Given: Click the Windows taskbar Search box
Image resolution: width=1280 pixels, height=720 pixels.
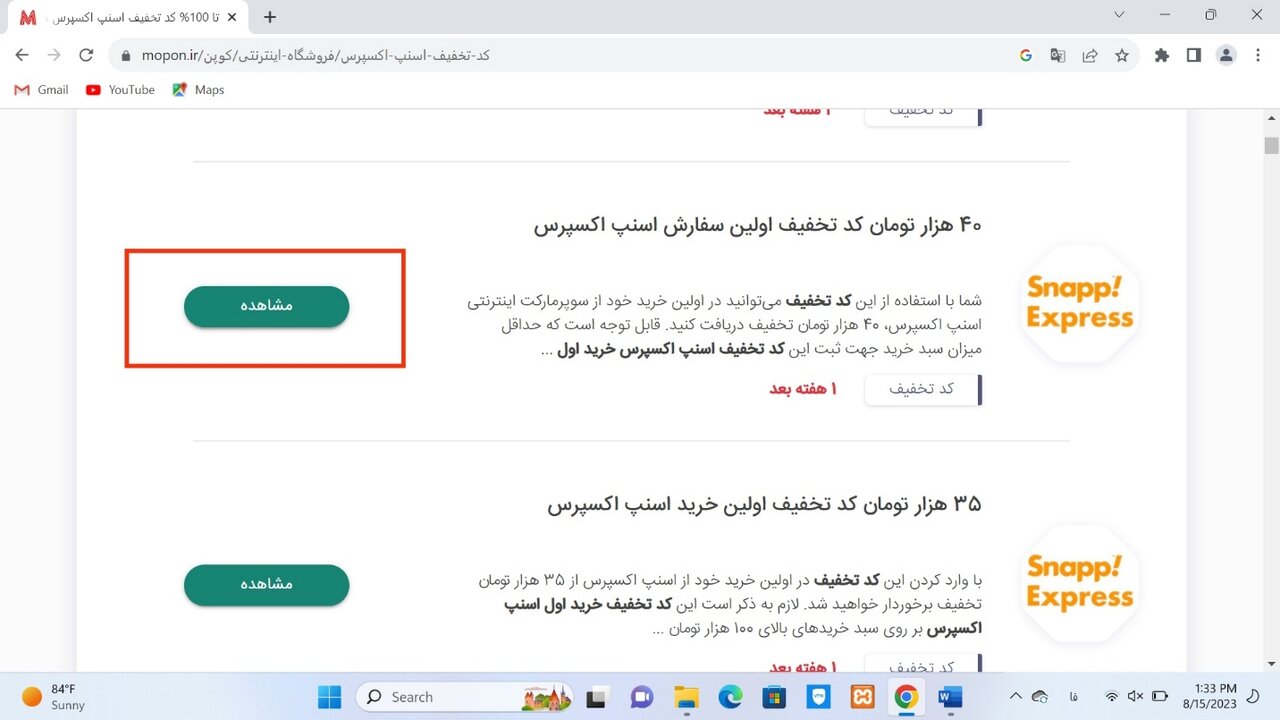Looking at the screenshot, I should coord(464,697).
